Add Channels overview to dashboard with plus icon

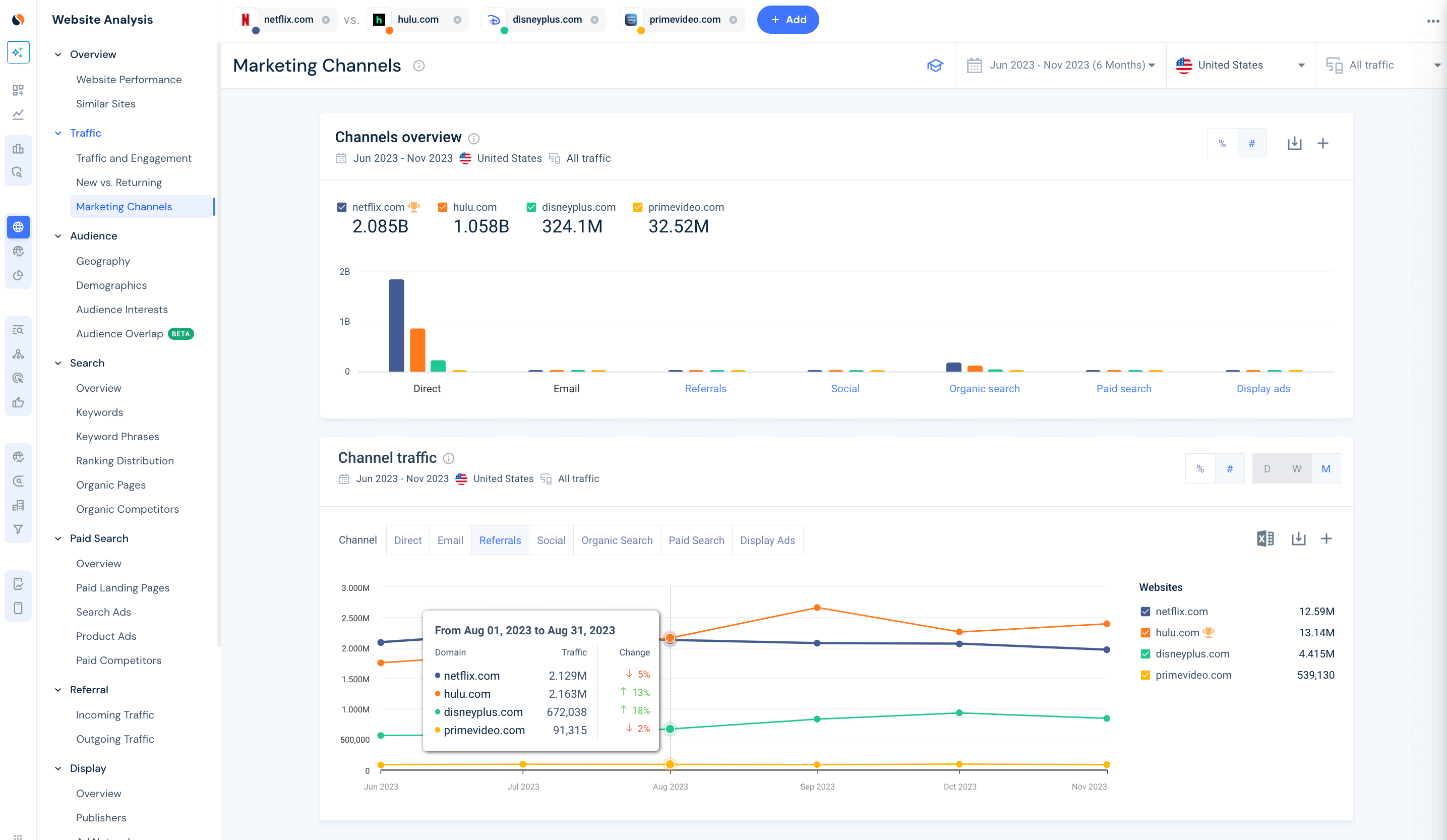click(x=1323, y=143)
